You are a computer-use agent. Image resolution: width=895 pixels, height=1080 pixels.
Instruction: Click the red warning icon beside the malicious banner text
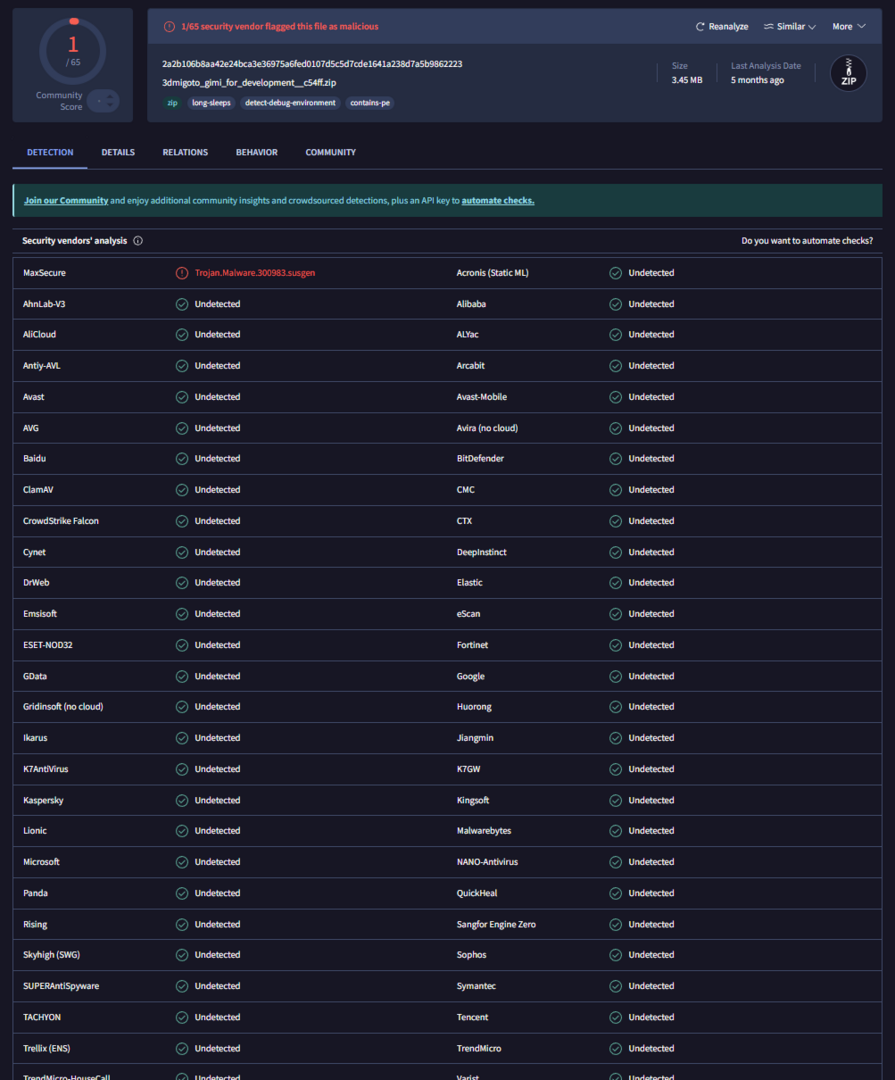pos(169,27)
